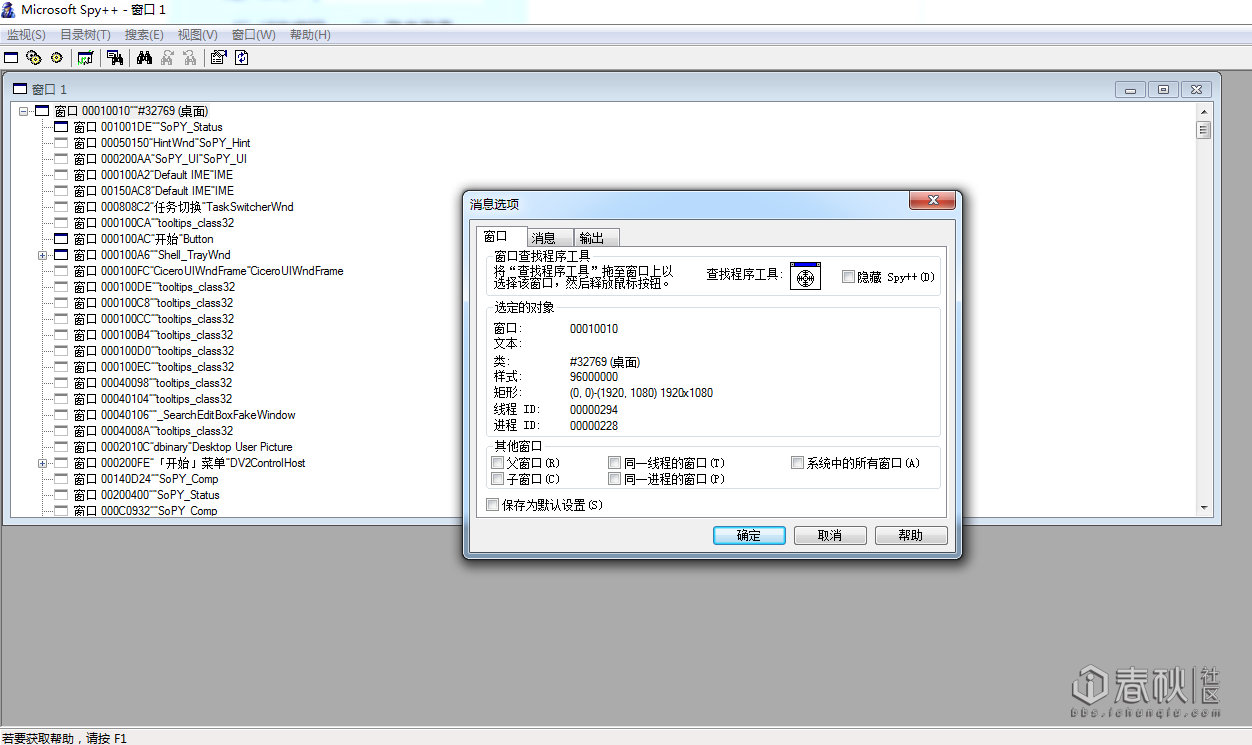Click the binoculars Search icon
The height and width of the screenshot is (745, 1252).
pos(144,58)
